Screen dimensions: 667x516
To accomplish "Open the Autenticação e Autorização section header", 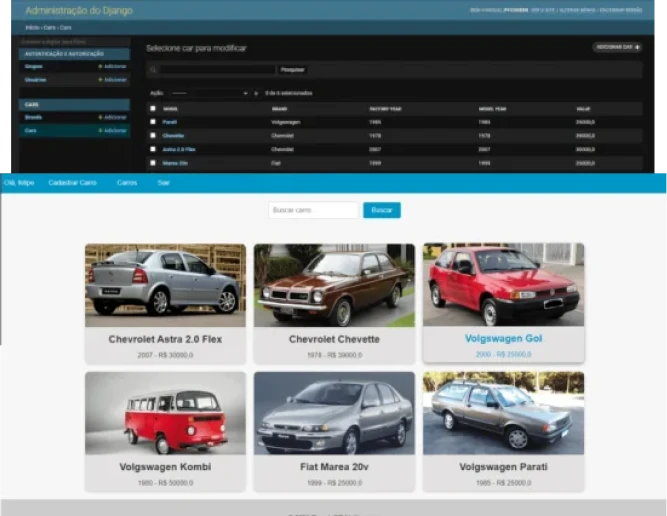I will click(64, 54).
